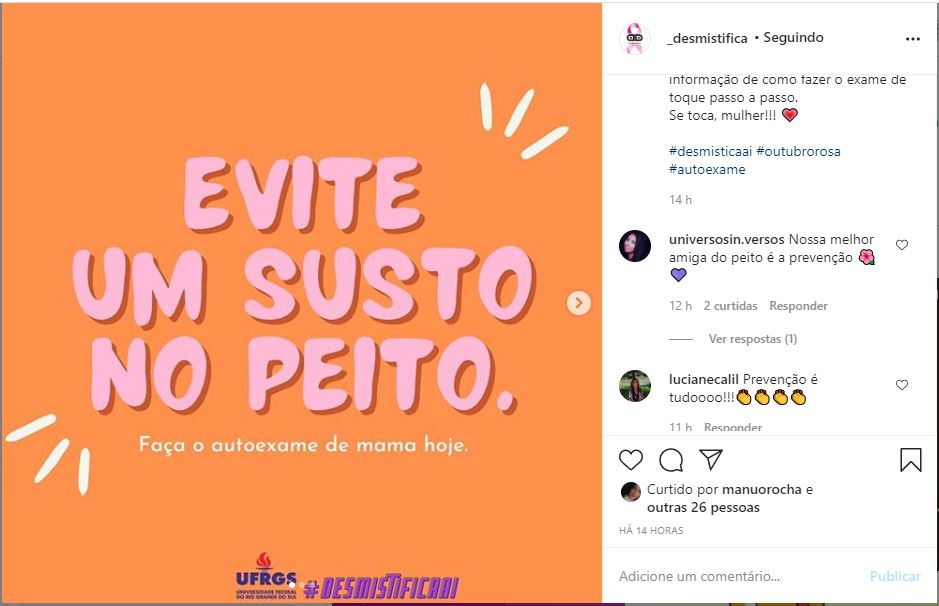Share post with paper plane icon

[711, 459]
